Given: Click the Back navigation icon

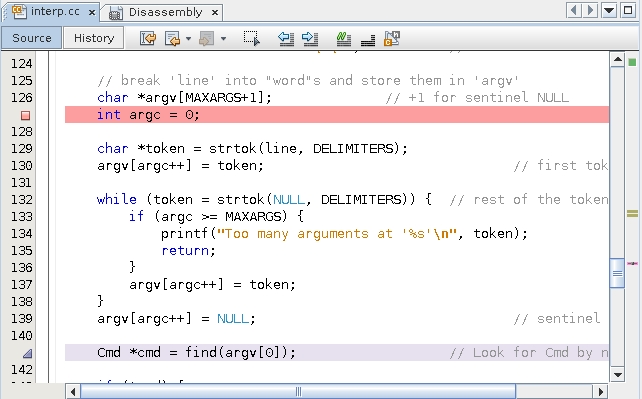Looking at the screenshot, I should point(172,39).
